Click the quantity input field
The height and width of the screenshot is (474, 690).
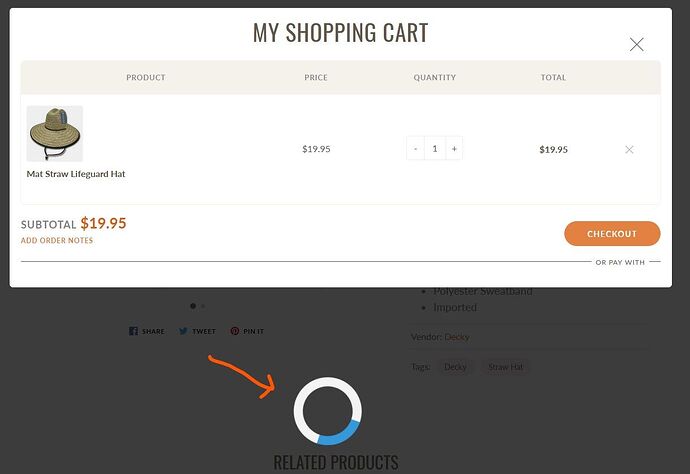tap(435, 149)
